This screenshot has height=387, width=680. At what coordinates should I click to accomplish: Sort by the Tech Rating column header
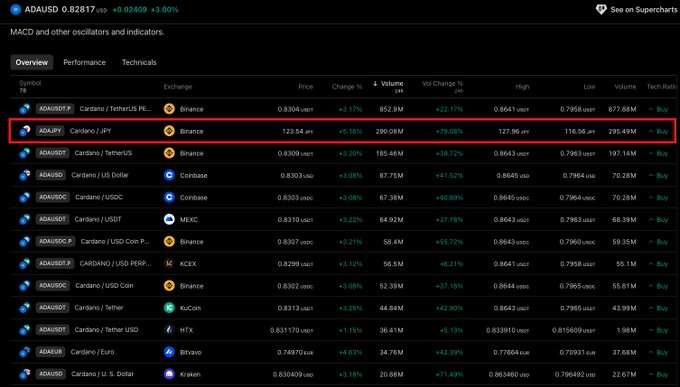[x=662, y=87]
